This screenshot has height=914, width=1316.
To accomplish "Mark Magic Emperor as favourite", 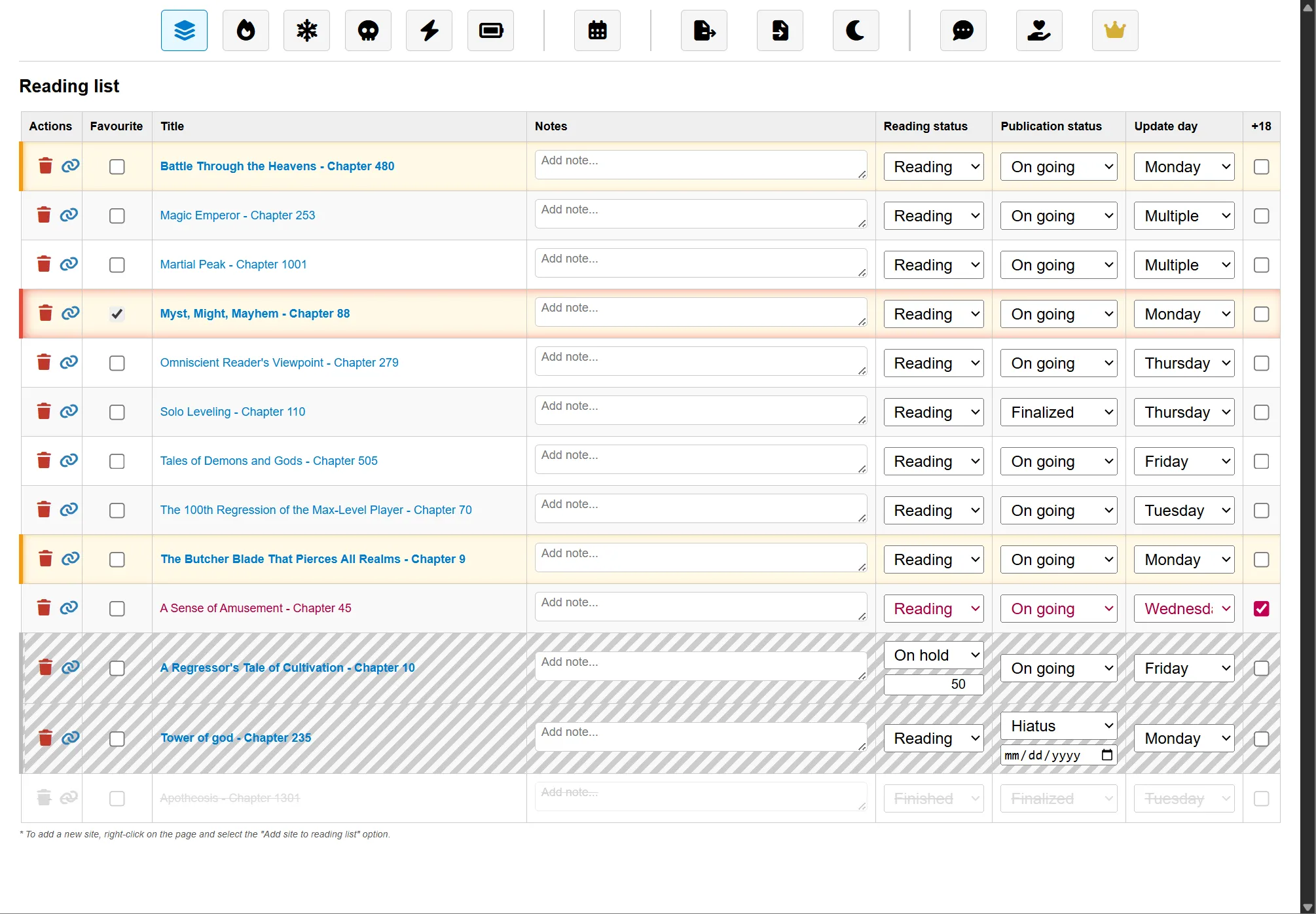I will pyautogui.click(x=117, y=216).
